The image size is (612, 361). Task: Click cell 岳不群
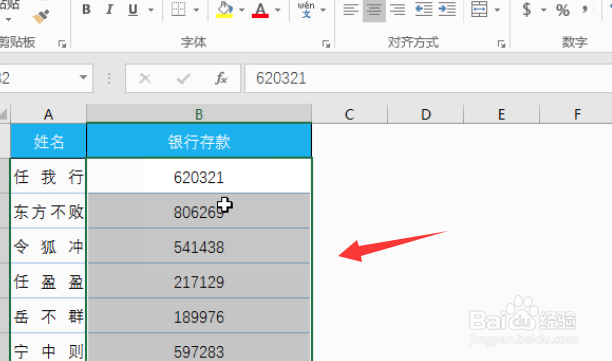click(48, 316)
